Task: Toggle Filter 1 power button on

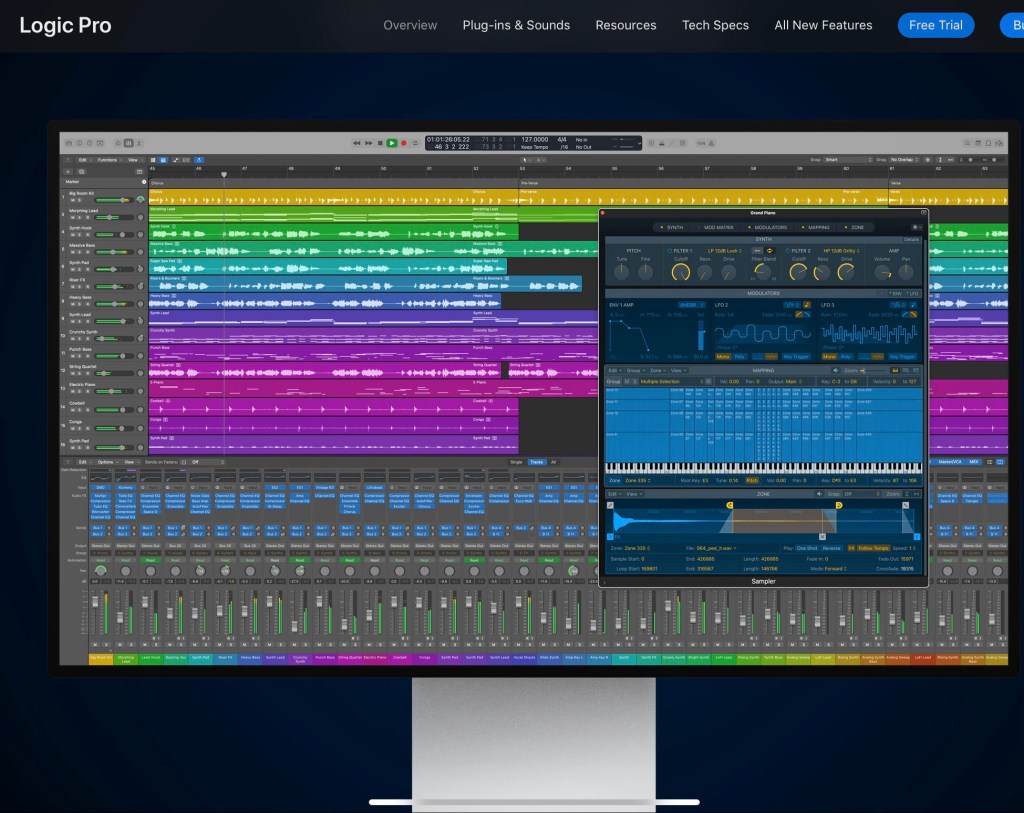Action: click(x=670, y=251)
